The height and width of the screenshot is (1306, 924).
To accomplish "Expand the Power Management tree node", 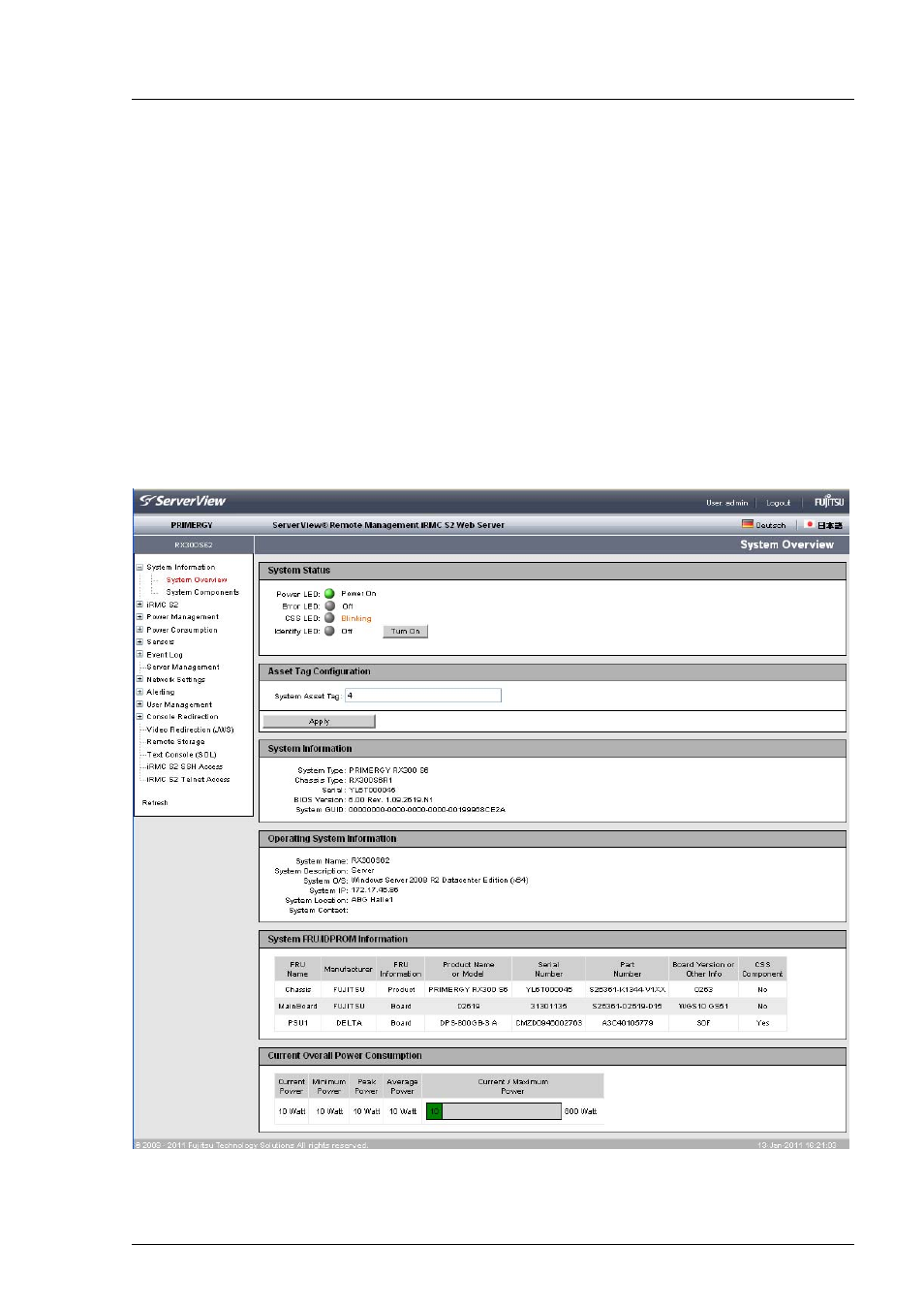I will click(139, 617).
